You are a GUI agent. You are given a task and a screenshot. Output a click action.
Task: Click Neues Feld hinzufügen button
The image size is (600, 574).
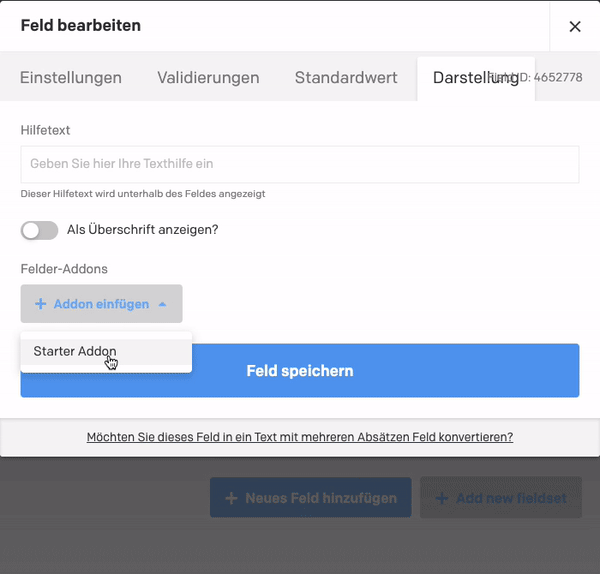(x=311, y=497)
